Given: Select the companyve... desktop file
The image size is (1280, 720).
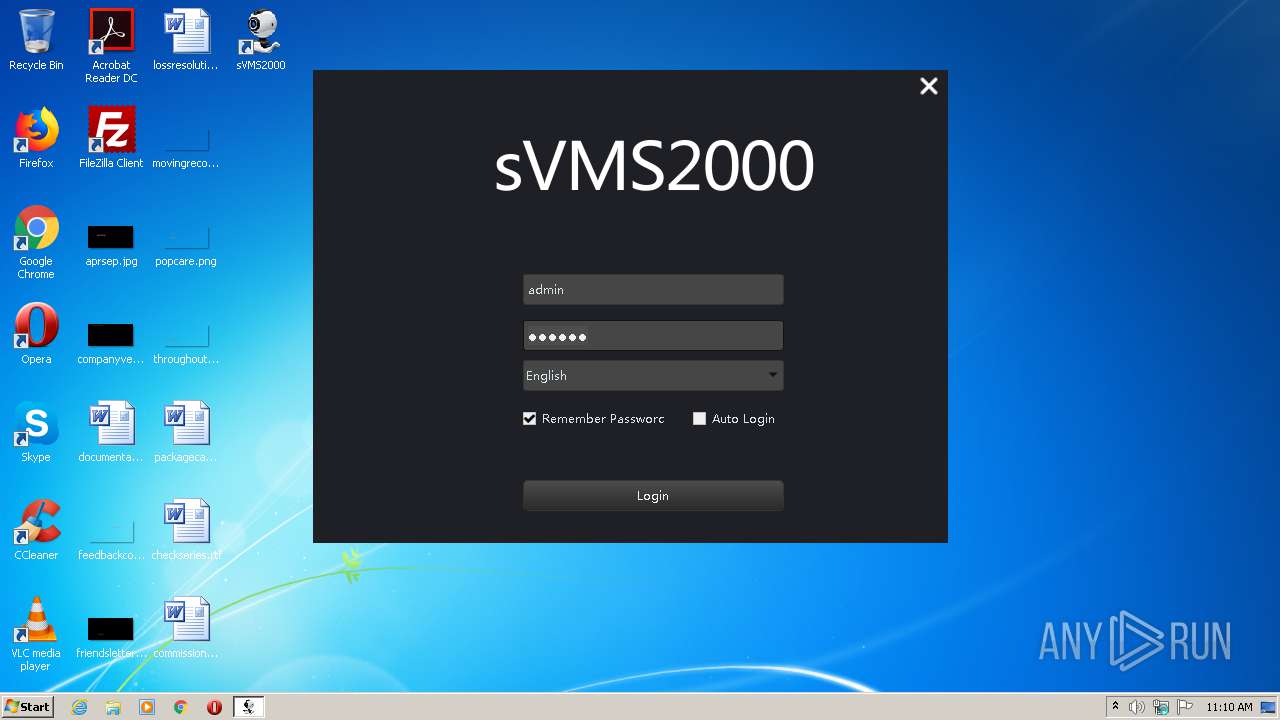Looking at the screenshot, I should [111, 344].
